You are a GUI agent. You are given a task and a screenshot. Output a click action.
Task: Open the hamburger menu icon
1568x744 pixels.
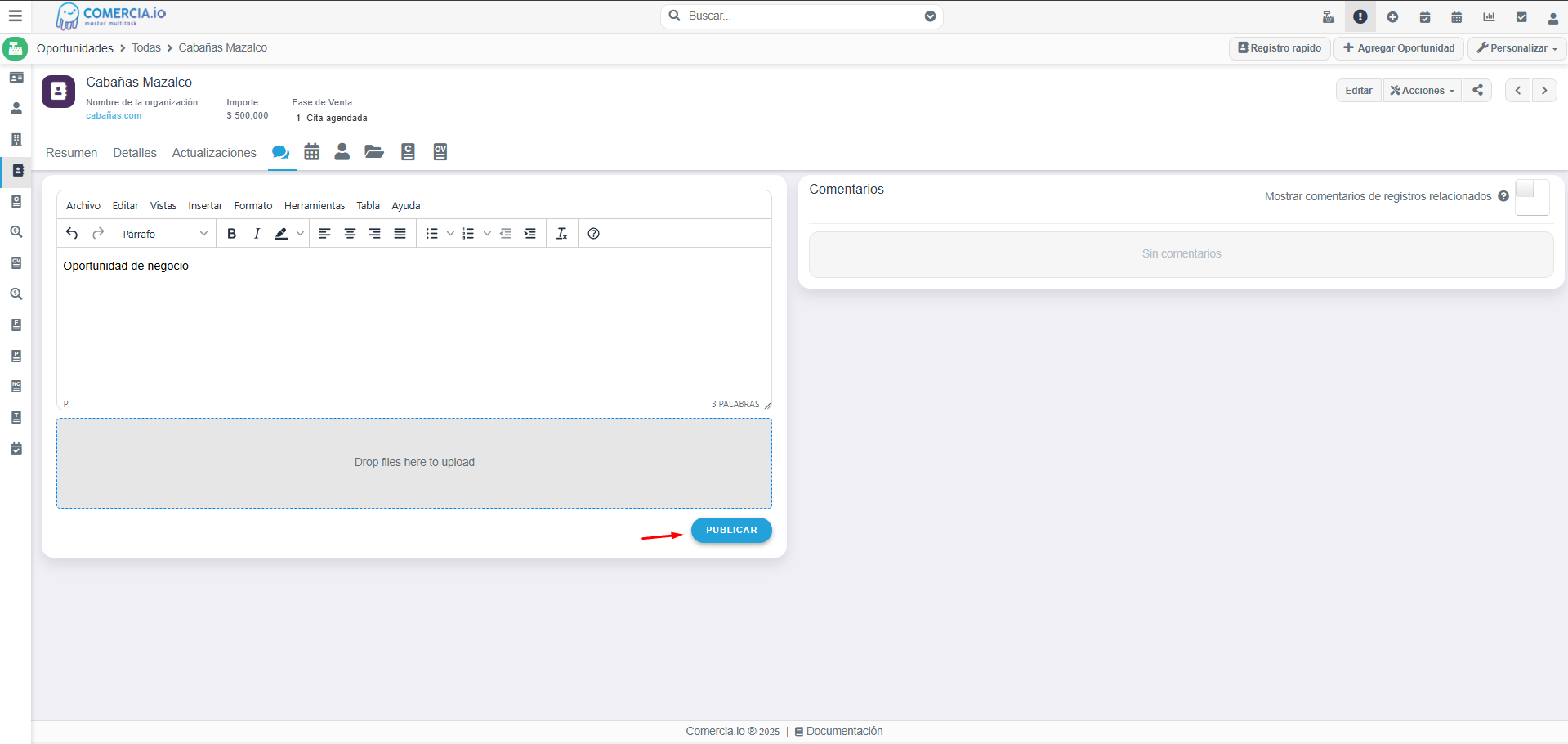tap(15, 16)
